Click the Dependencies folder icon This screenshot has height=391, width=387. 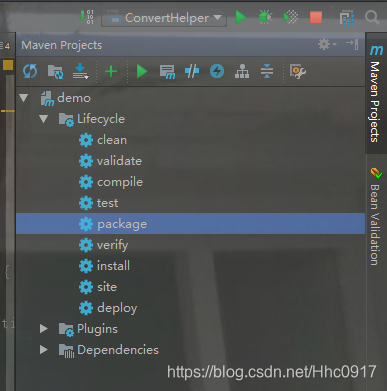click(x=66, y=351)
